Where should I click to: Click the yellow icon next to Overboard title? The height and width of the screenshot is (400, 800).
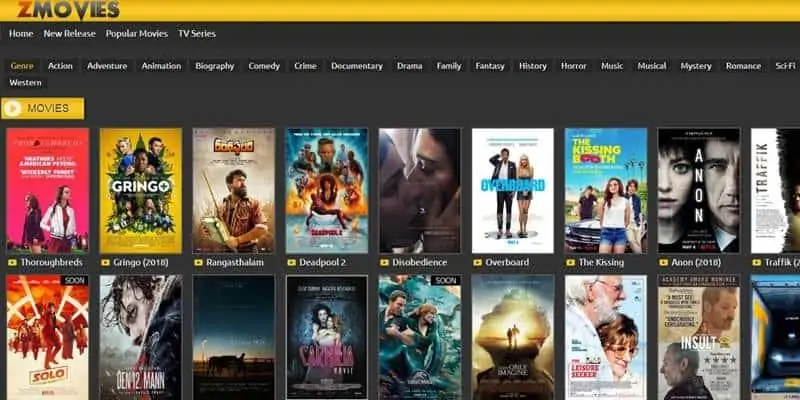(x=477, y=263)
